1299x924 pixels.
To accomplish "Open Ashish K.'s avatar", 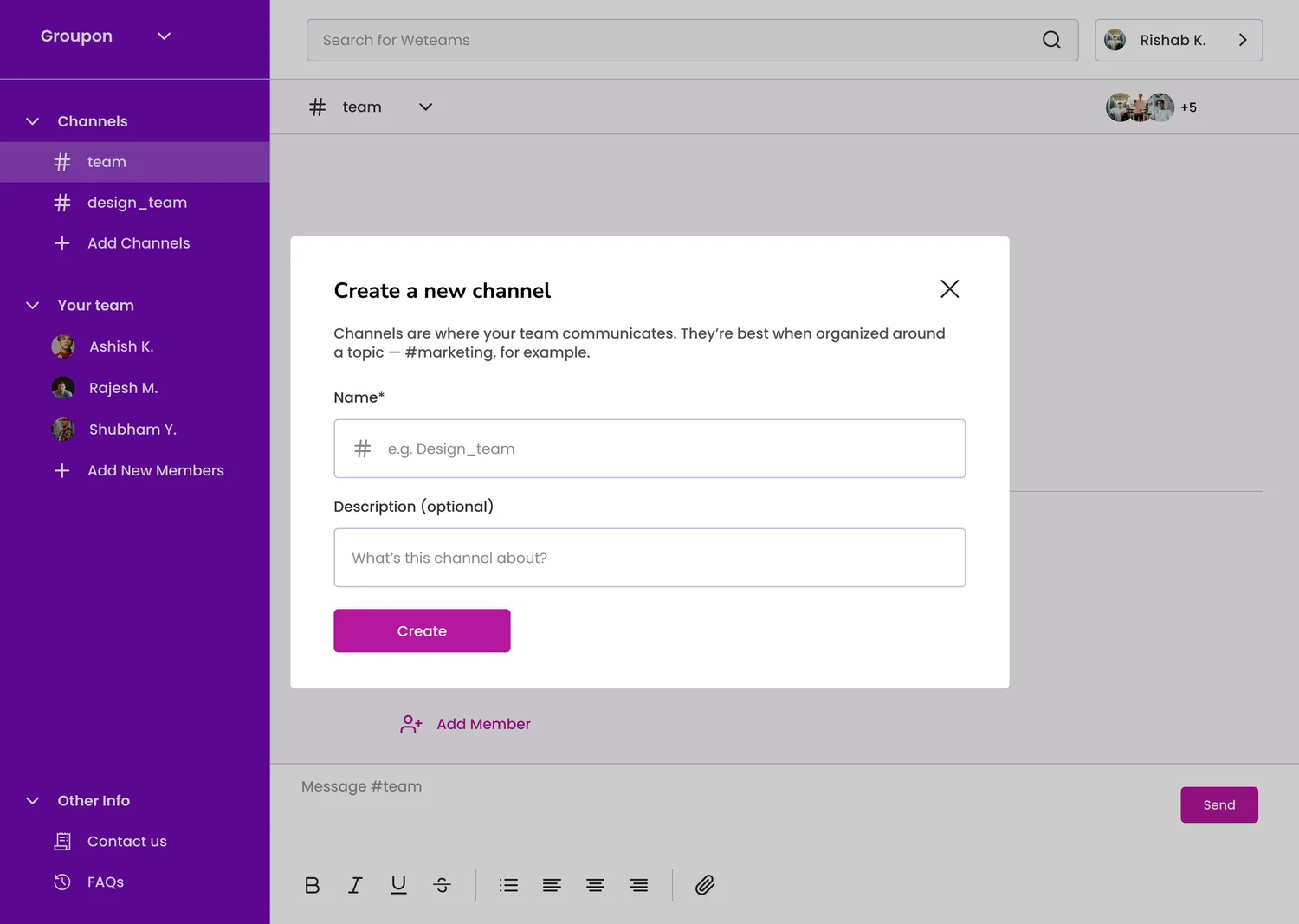I will click(x=63, y=346).
